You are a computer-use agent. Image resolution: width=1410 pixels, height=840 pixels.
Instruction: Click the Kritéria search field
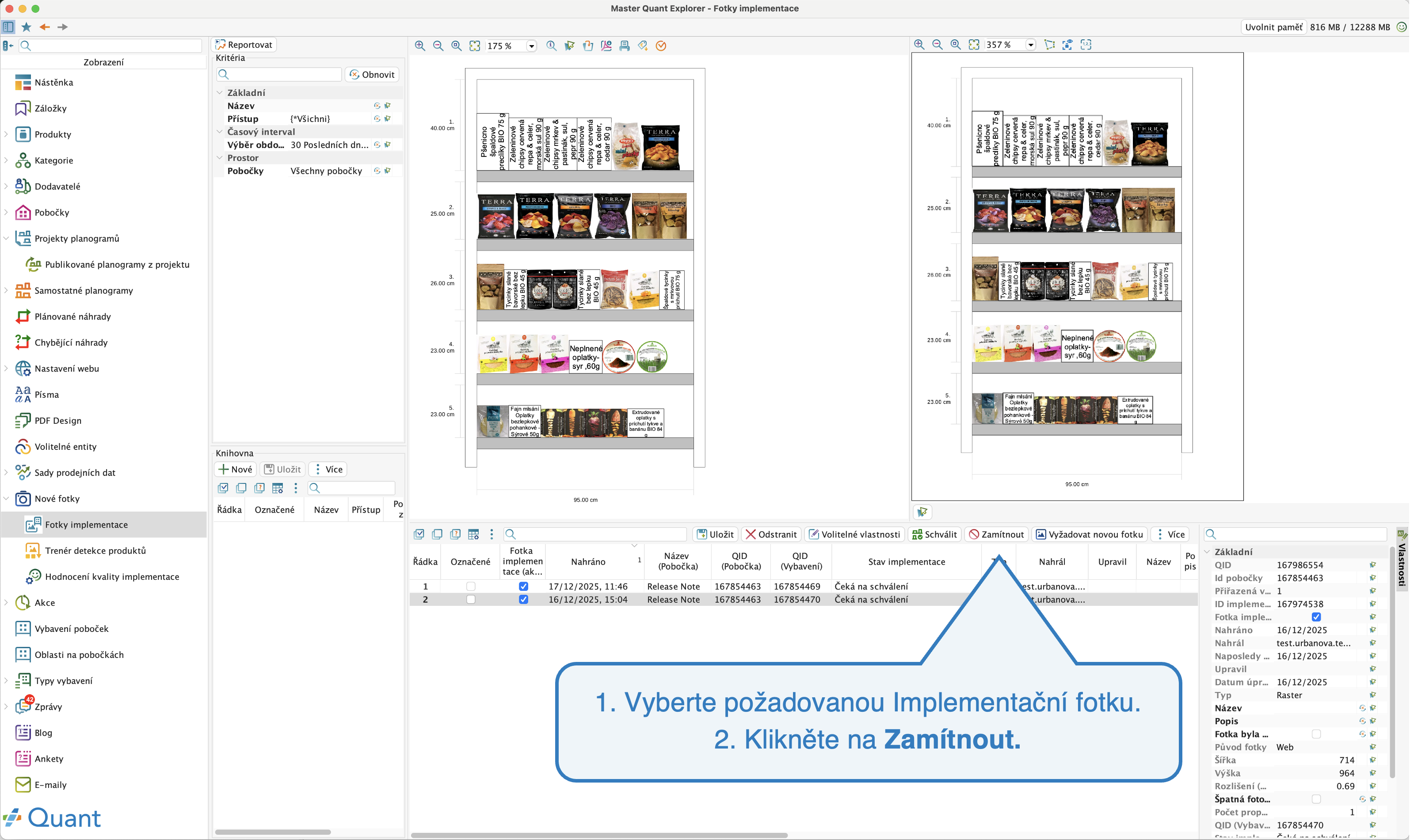pyautogui.click(x=279, y=75)
